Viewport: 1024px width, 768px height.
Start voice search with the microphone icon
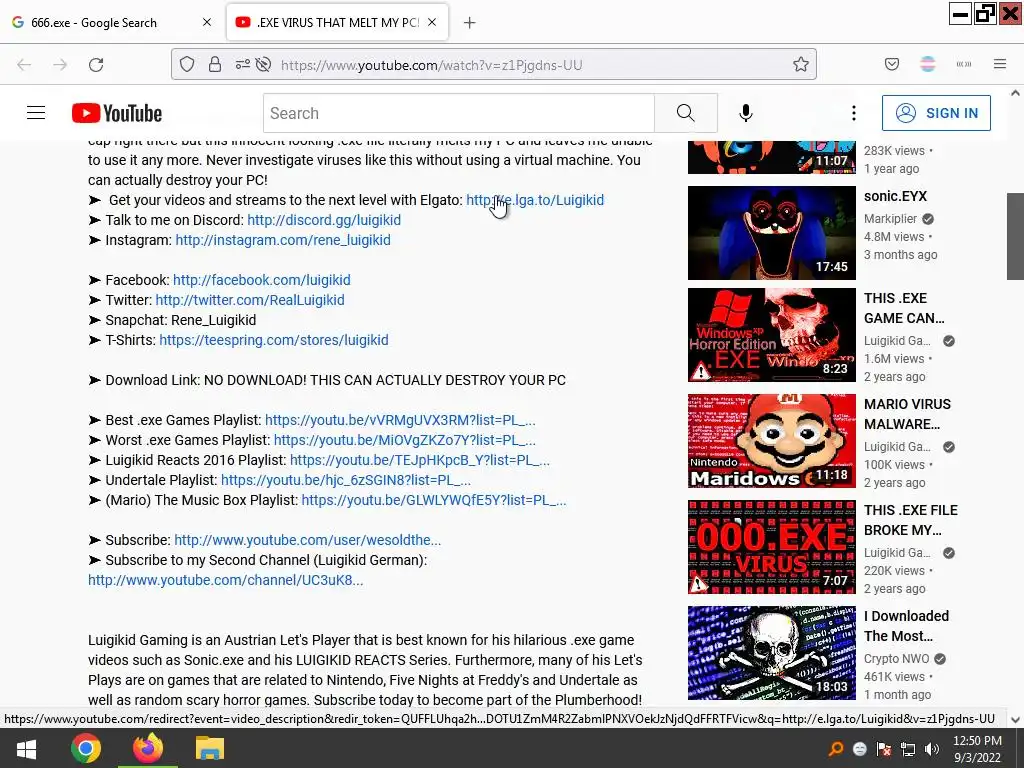click(x=746, y=113)
